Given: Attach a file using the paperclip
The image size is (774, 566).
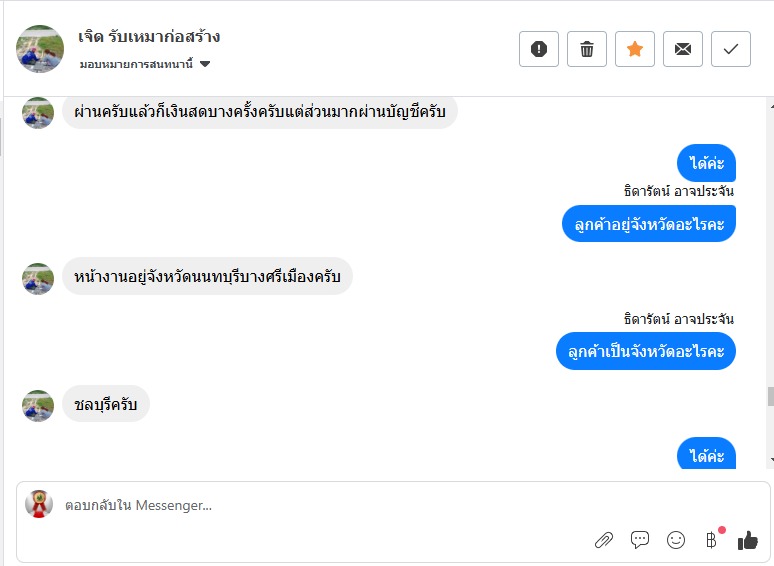Looking at the screenshot, I should [x=604, y=540].
